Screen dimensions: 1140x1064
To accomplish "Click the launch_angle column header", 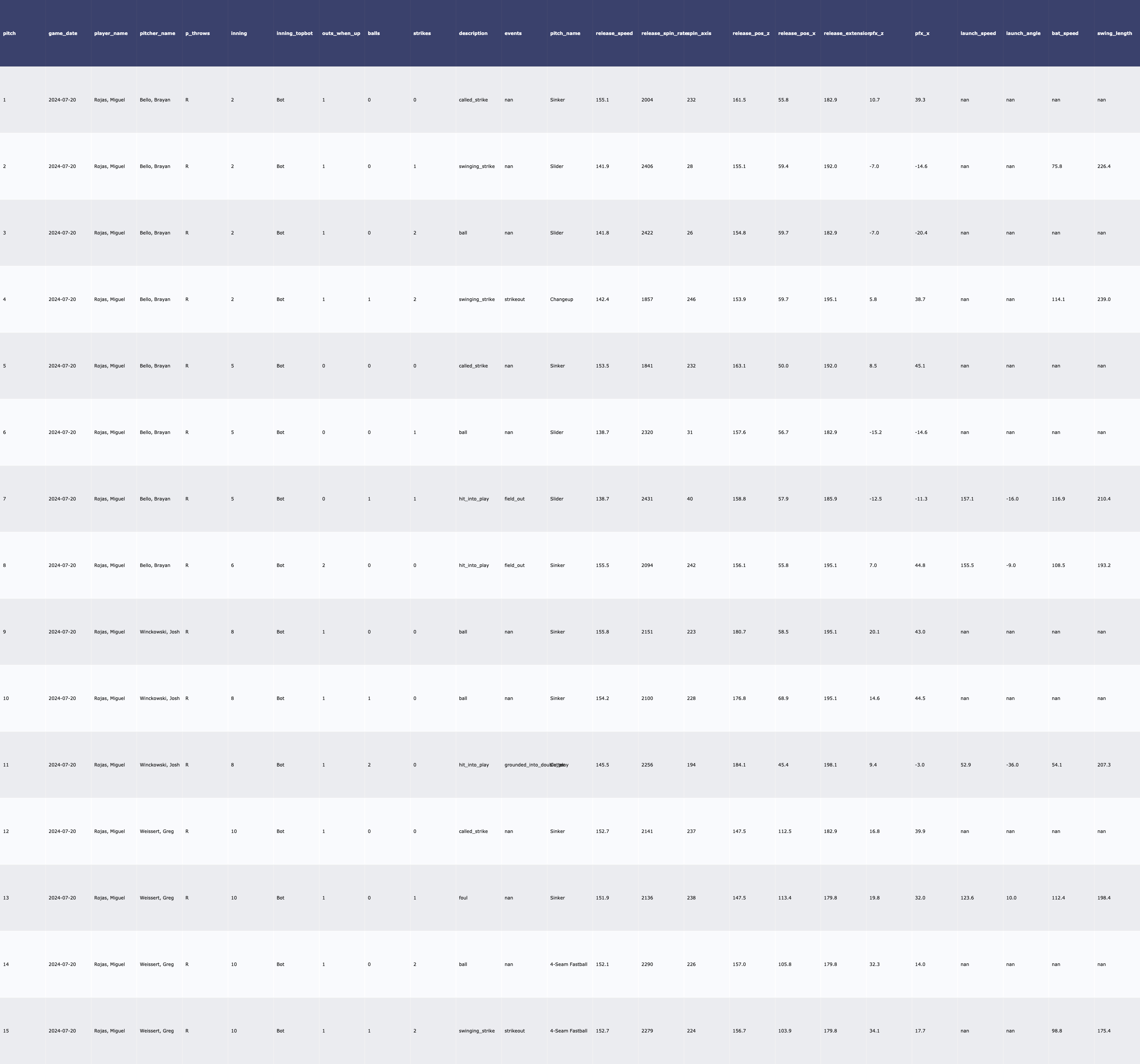I will click(x=1023, y=33).
